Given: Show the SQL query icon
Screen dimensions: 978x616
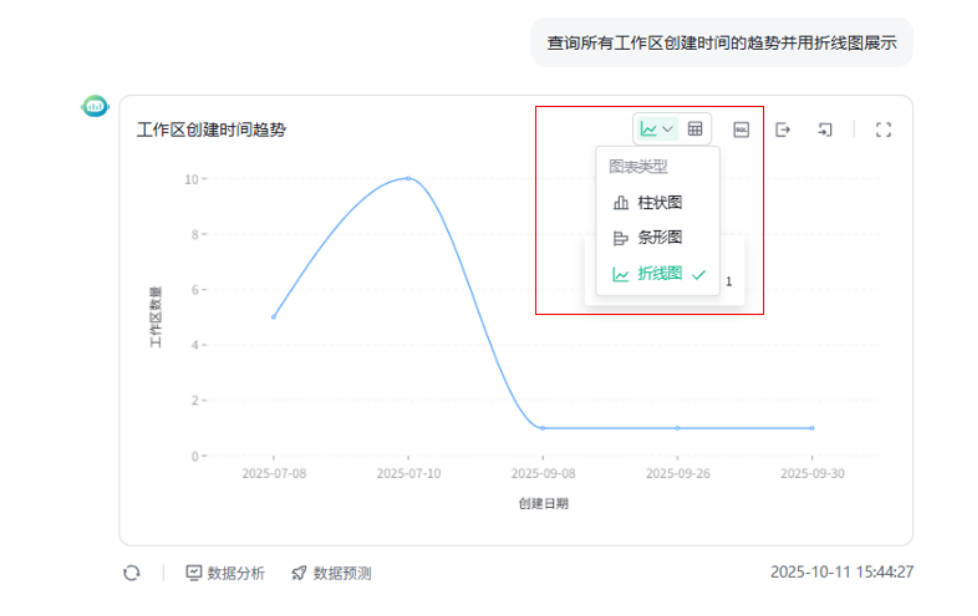Looking at the screenshot, I should tap(741, 129).
